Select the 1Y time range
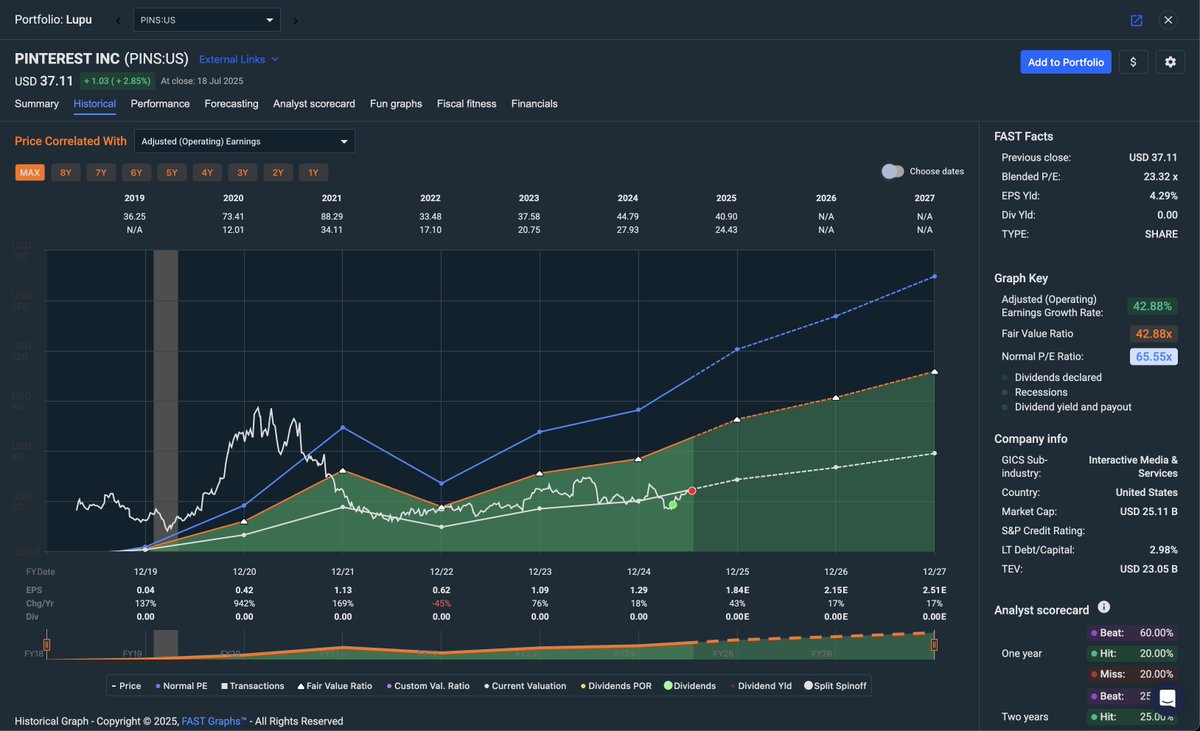The width and height of the screenshot is (1200, 731). coord(313,172)
